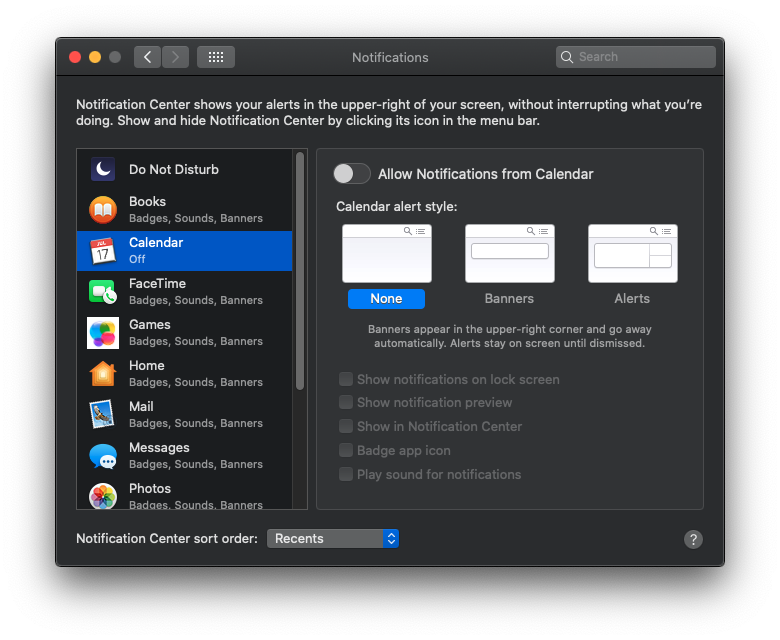The image size is (780, 640).
Task: Click the magnifier icon in Search
Action: (x=567, y=57)
